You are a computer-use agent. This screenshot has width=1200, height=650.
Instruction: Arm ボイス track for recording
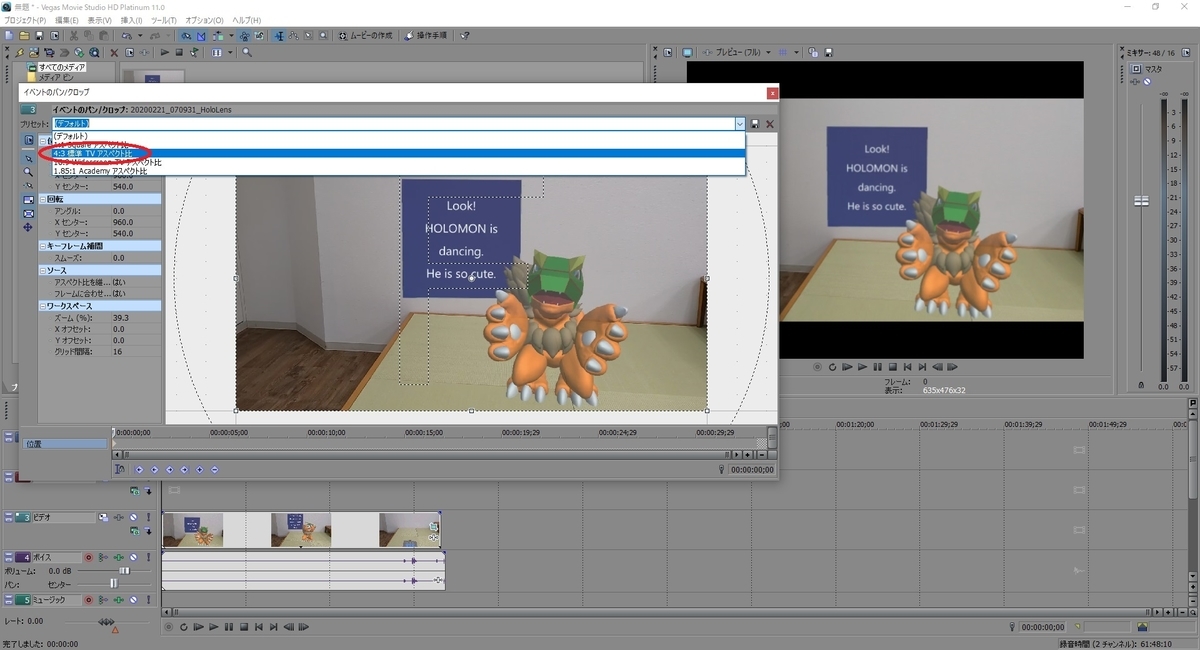(x=88, y=558)
